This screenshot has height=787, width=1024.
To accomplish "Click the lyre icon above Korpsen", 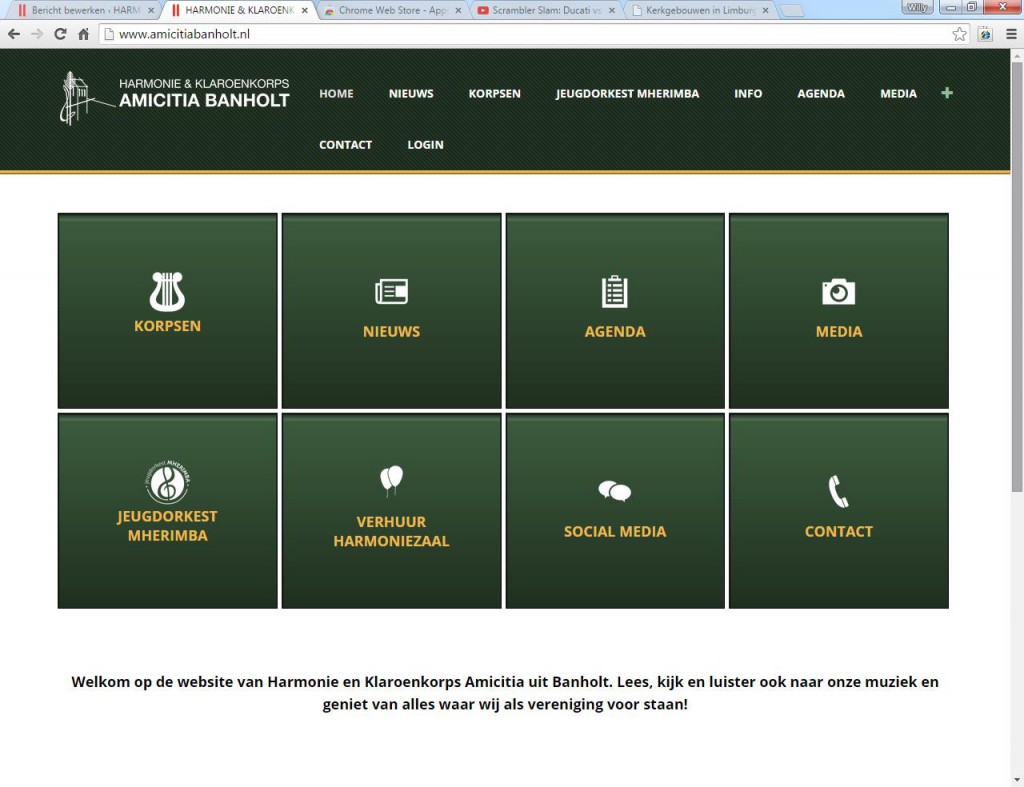I will [167, 292].
